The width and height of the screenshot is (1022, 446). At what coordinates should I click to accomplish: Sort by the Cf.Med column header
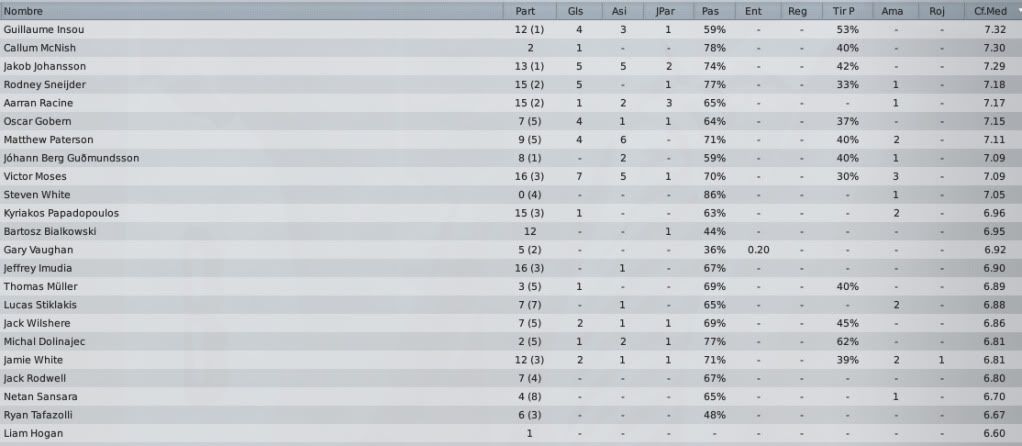click(993, 11)
